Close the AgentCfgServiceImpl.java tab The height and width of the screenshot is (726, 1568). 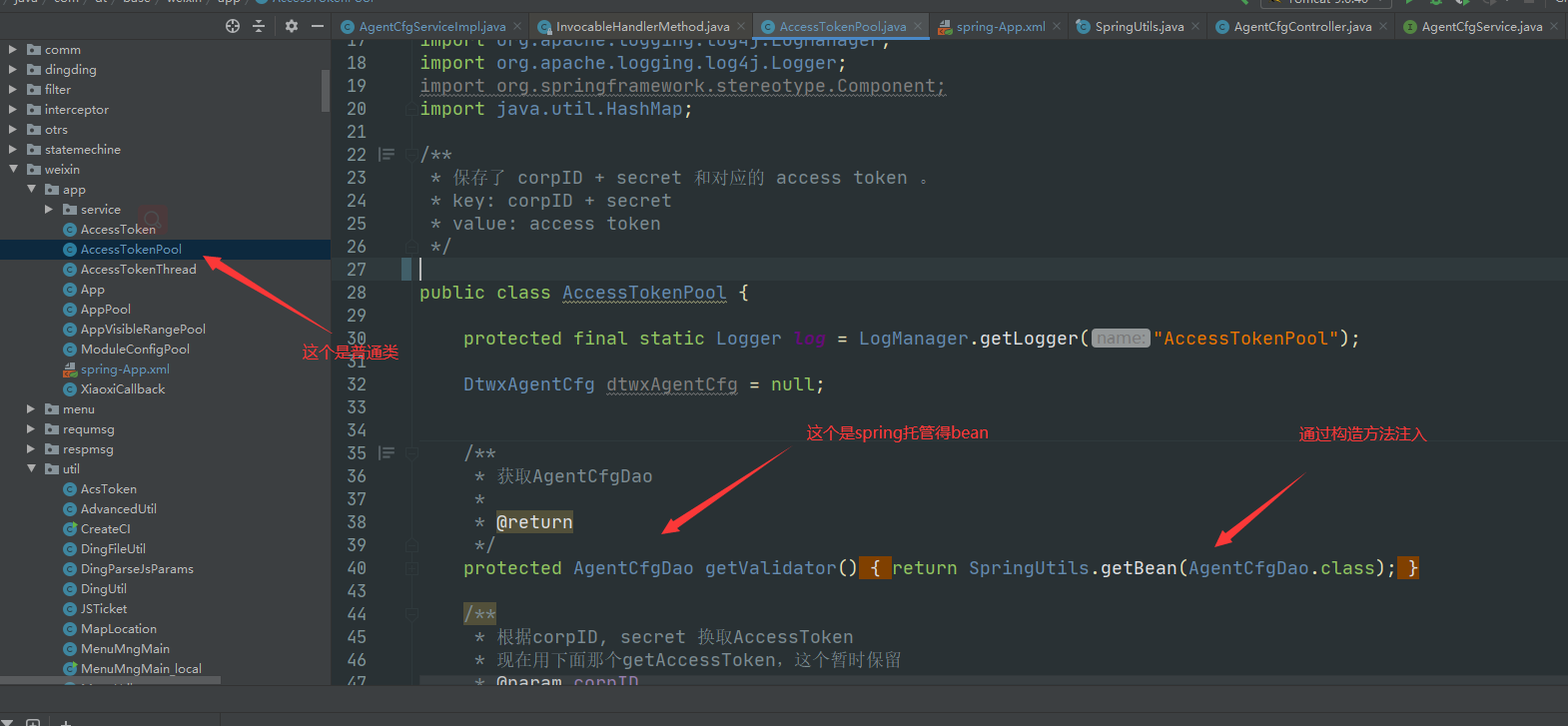click(x=516, y=26)
